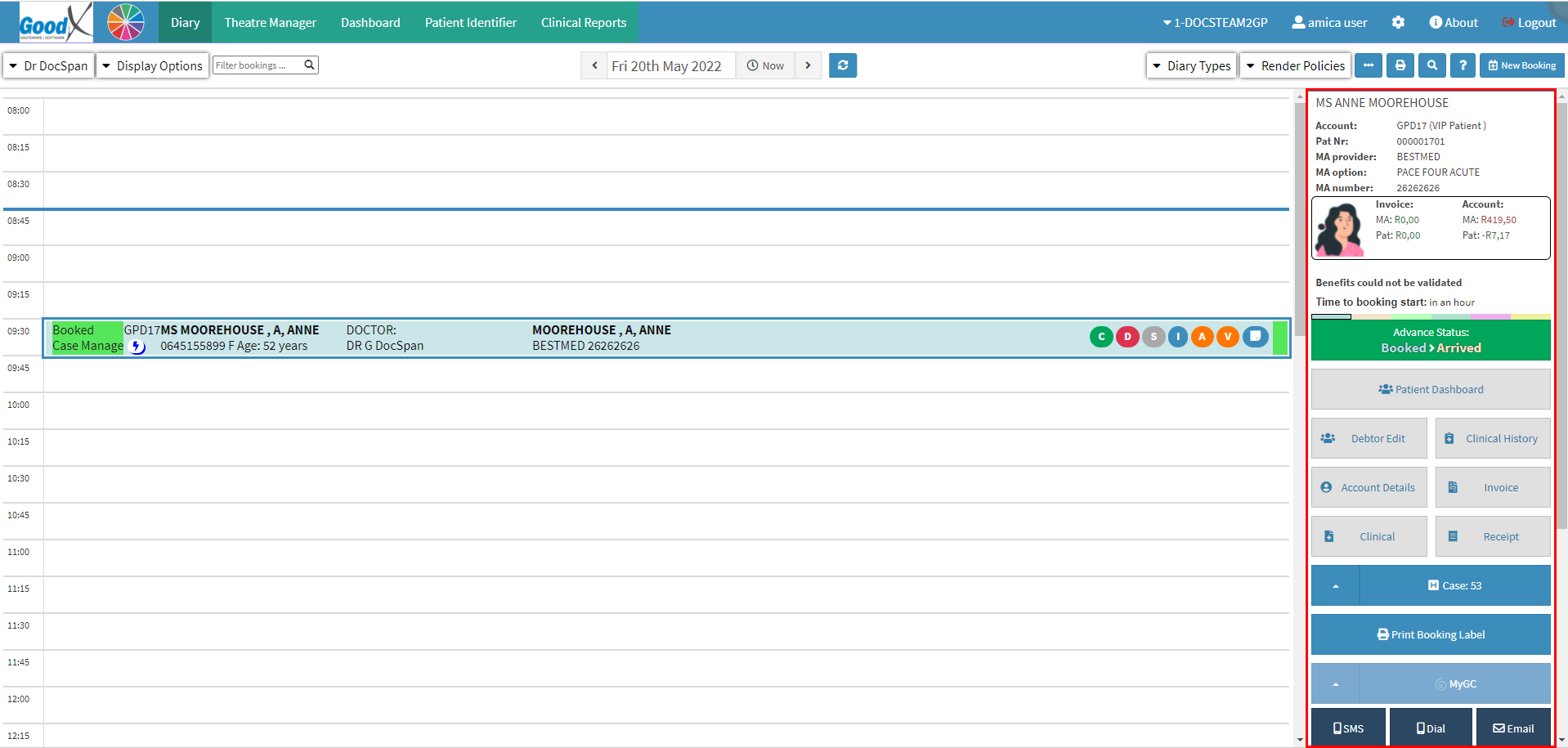The image size is (1568, 748).
Task: Click the refresh diary icon
Action: point(842,65)
